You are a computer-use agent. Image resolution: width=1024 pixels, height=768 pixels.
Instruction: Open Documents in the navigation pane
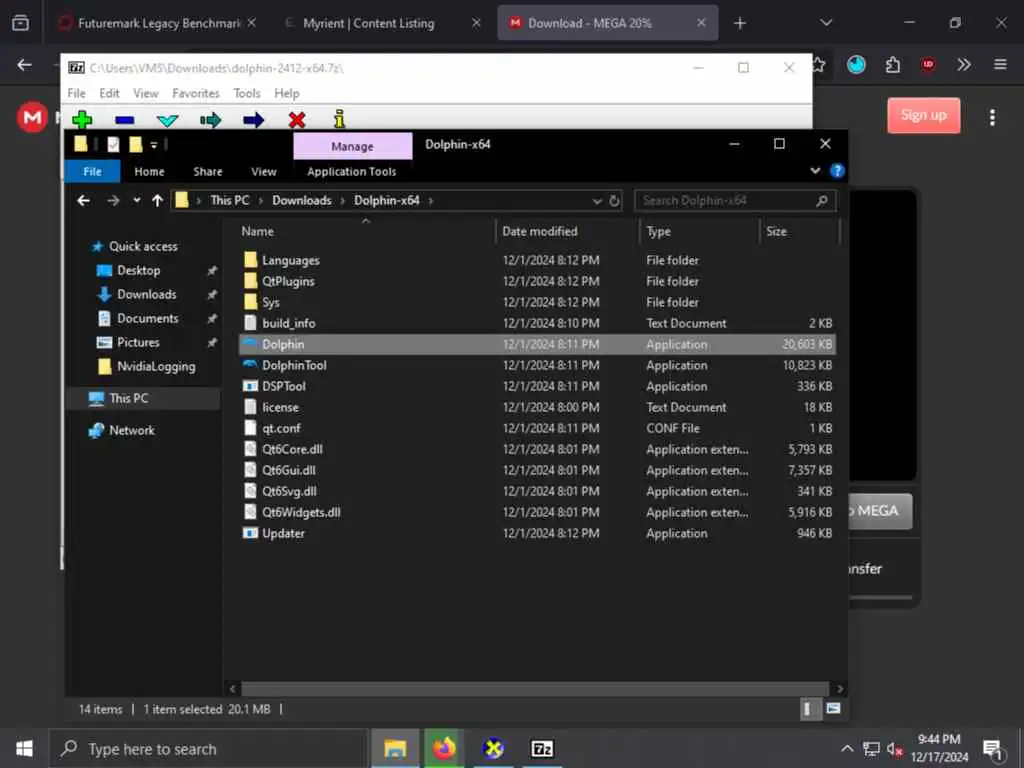148,319
